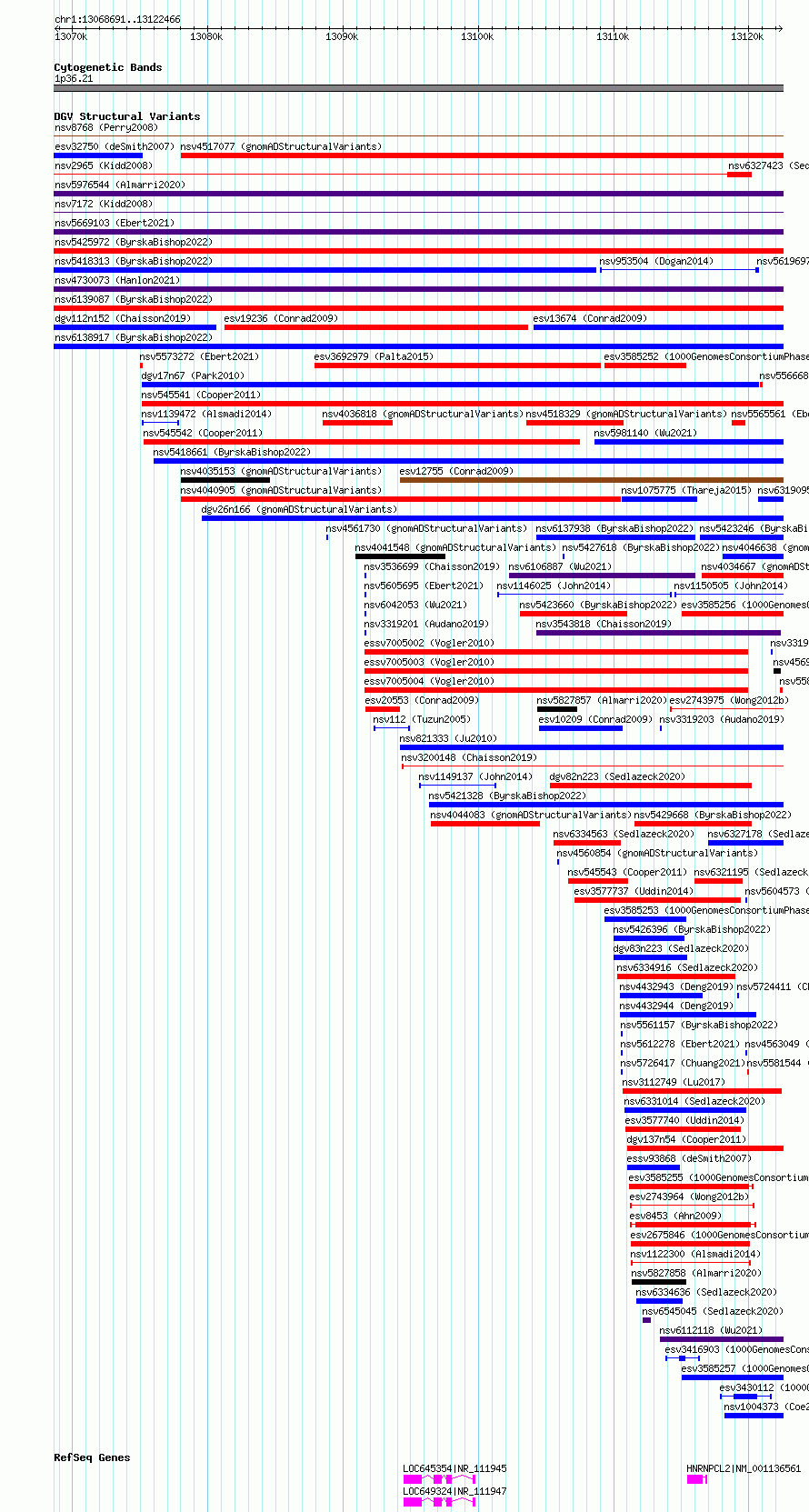Open variant dgv137n54 (Cooper2011)
Image resolution: width=809 pixels, height=1512 pixels.
686,1139
